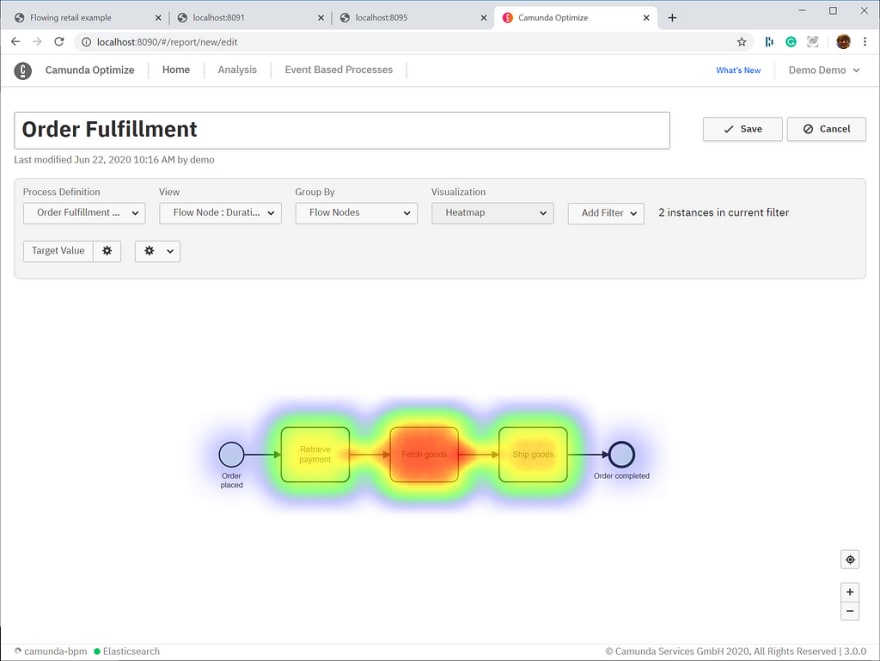Cancel editing the report
880x661 pixels.
point(826,129)
